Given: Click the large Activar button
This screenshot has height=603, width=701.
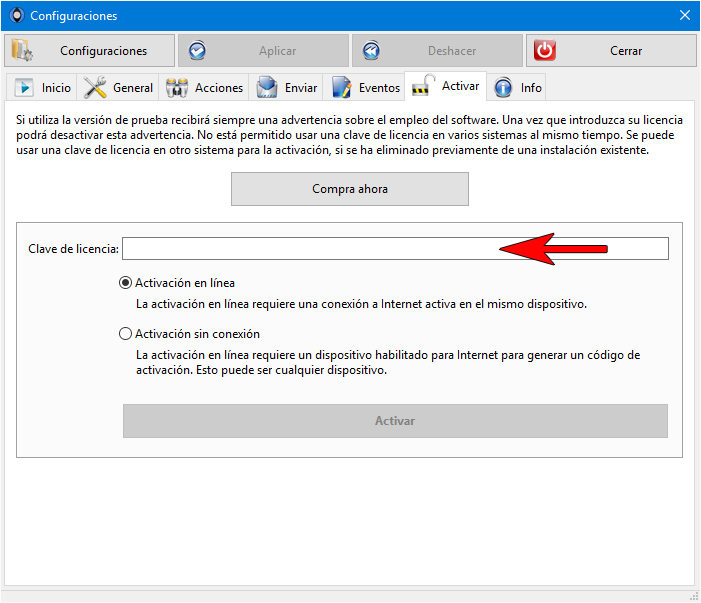Looking at the screenshot, I should pyautogui.click(x=395, y=421).
